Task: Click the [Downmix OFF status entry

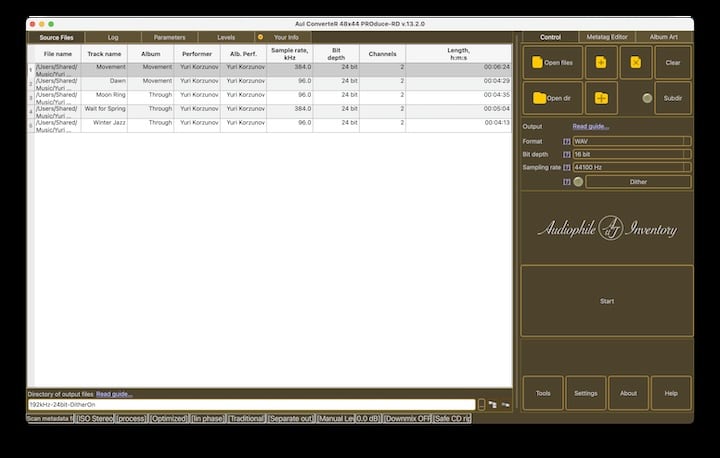Action: [407, 418]
